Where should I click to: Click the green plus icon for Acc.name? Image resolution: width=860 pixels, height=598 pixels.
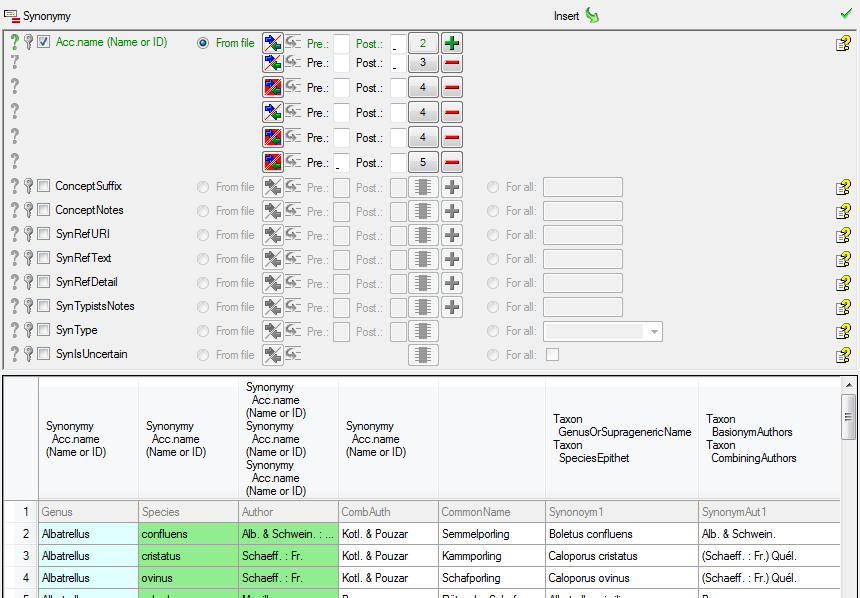[x=452, y=43]
